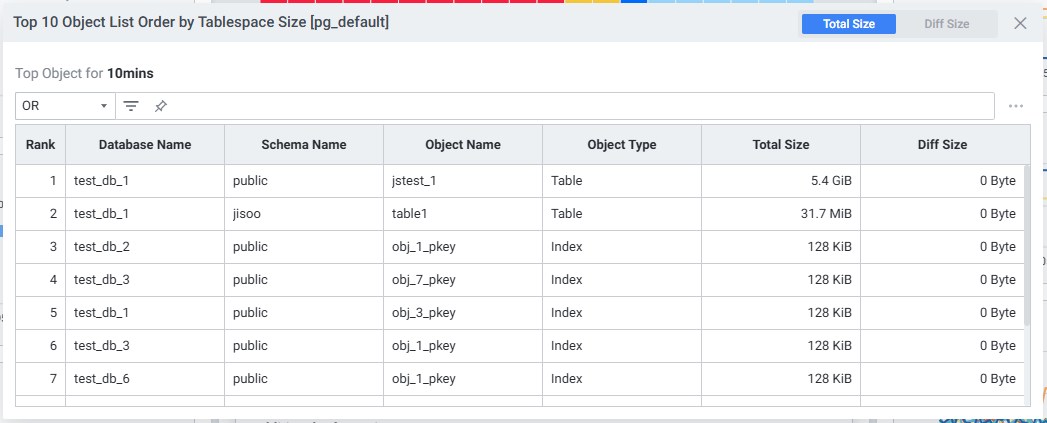Sort by Diff Size column header
This screenshot has height=423, width=1047.
[x=942, y=145]
